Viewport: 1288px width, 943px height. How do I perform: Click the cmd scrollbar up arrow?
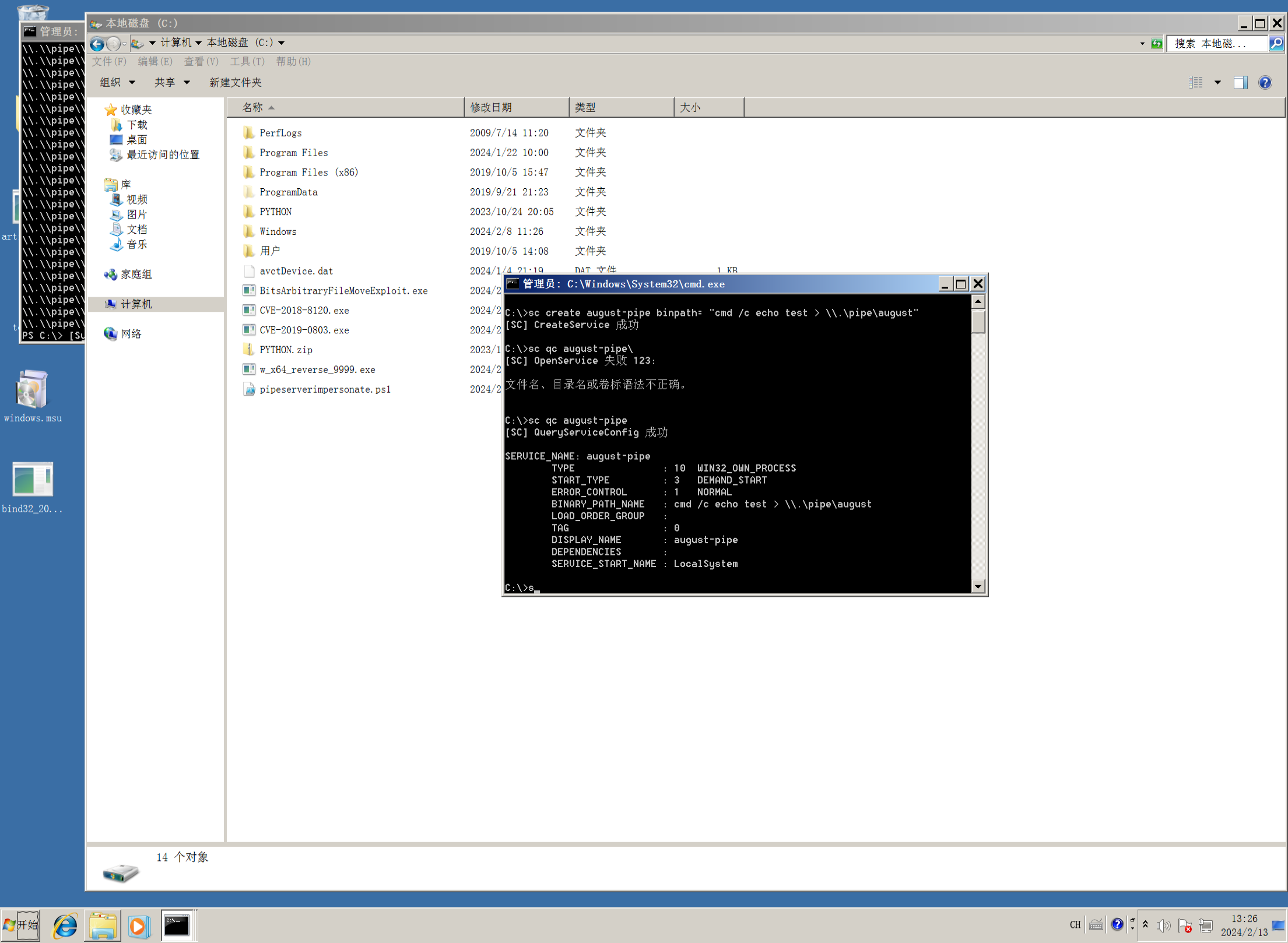978,301
